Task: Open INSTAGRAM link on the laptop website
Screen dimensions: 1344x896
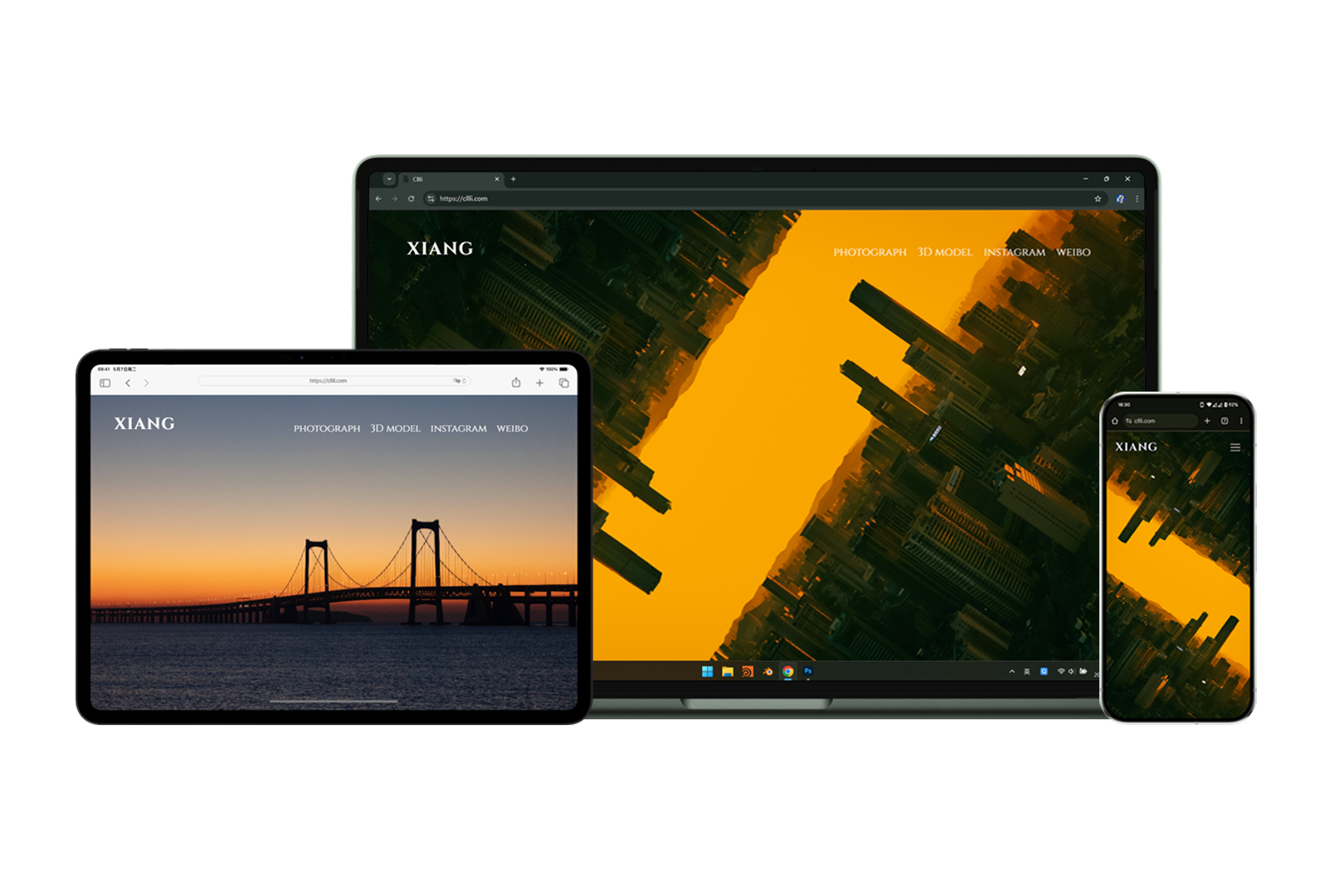Action: (x=1014, y=252)
